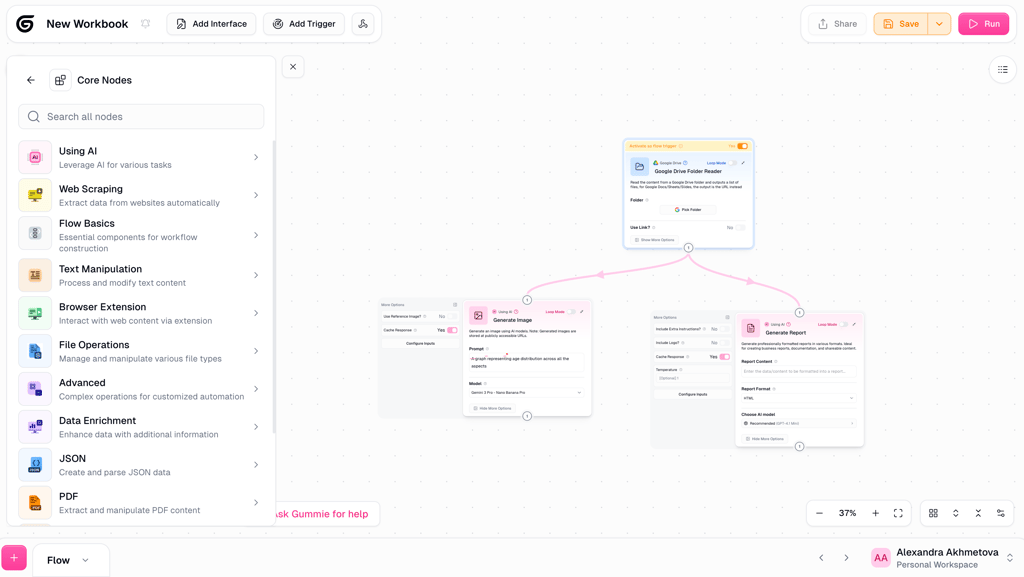This screenshot has width=1024, height=577.
Task: Expand the Web Scraping chevron
Action: [256, 195]
